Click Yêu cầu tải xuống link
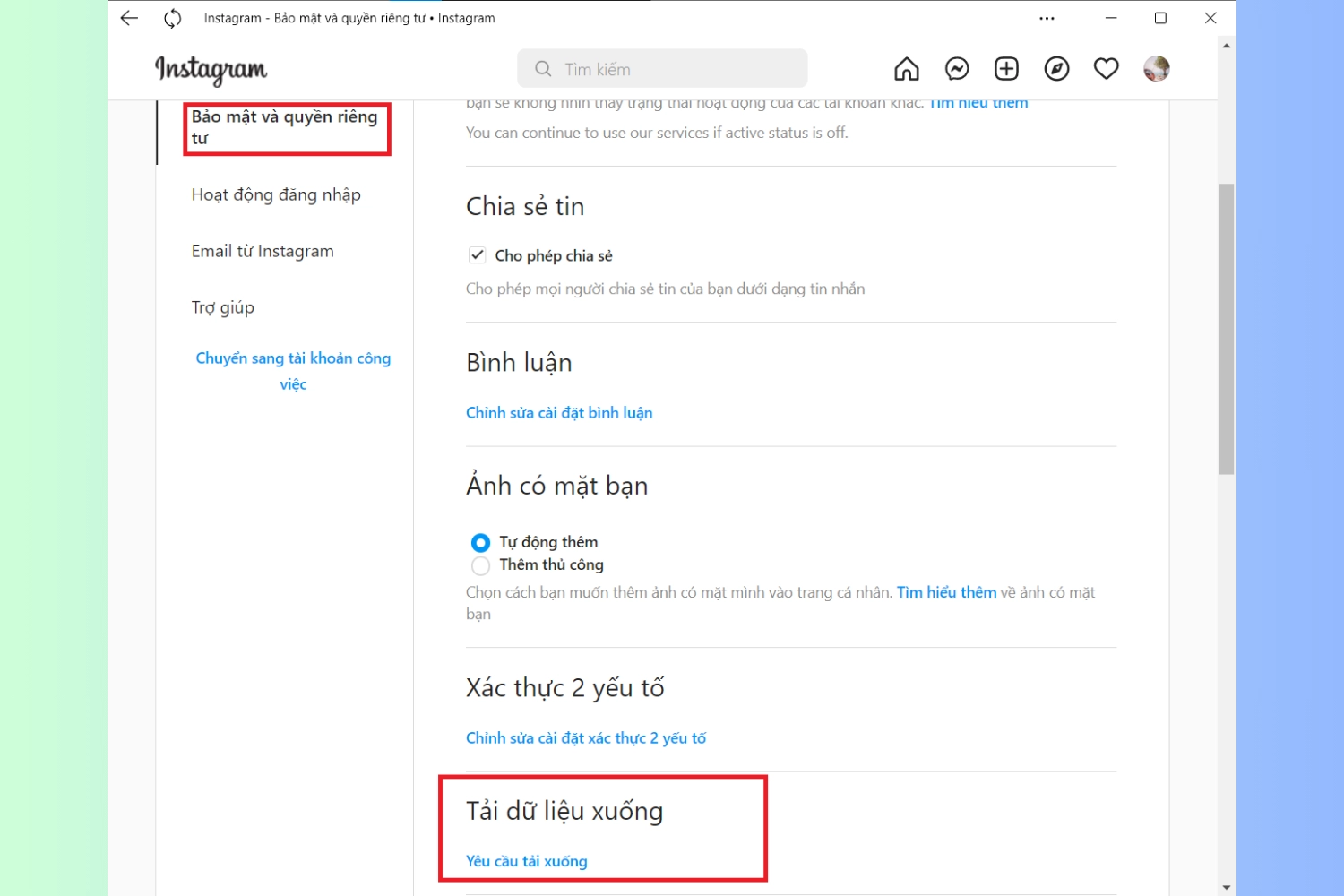 tap(527, 861)
